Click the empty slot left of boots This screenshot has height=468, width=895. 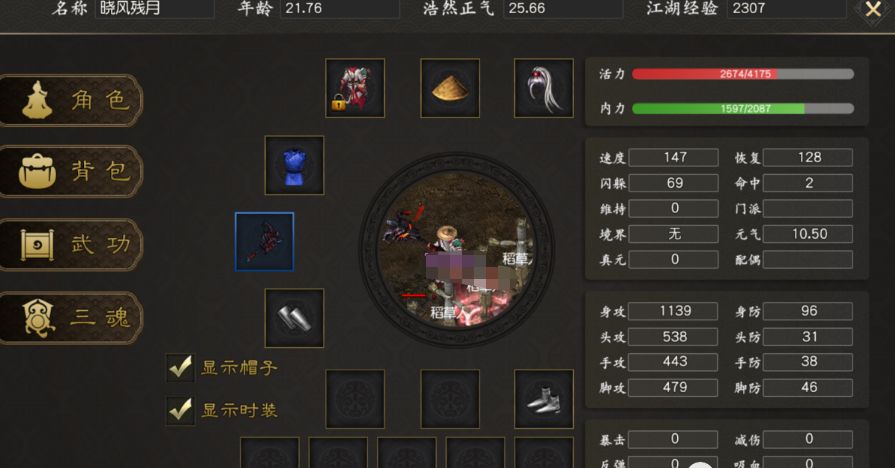[450, 399]
